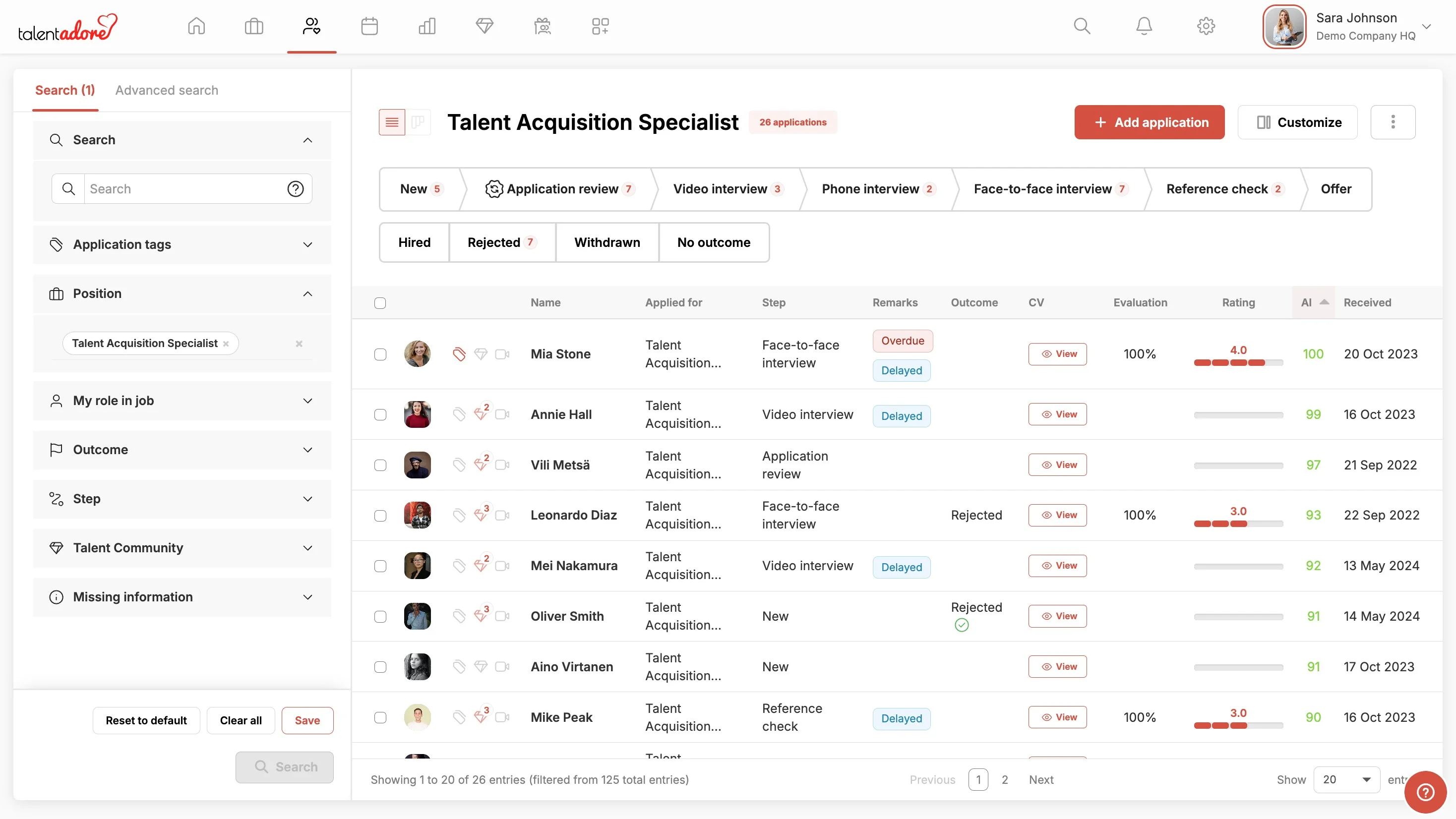Image resolution: width=1456 pixels, height=819 pixels.
Task: Click Mia Stone's 4.0 rating bar
Action: 1238,362
